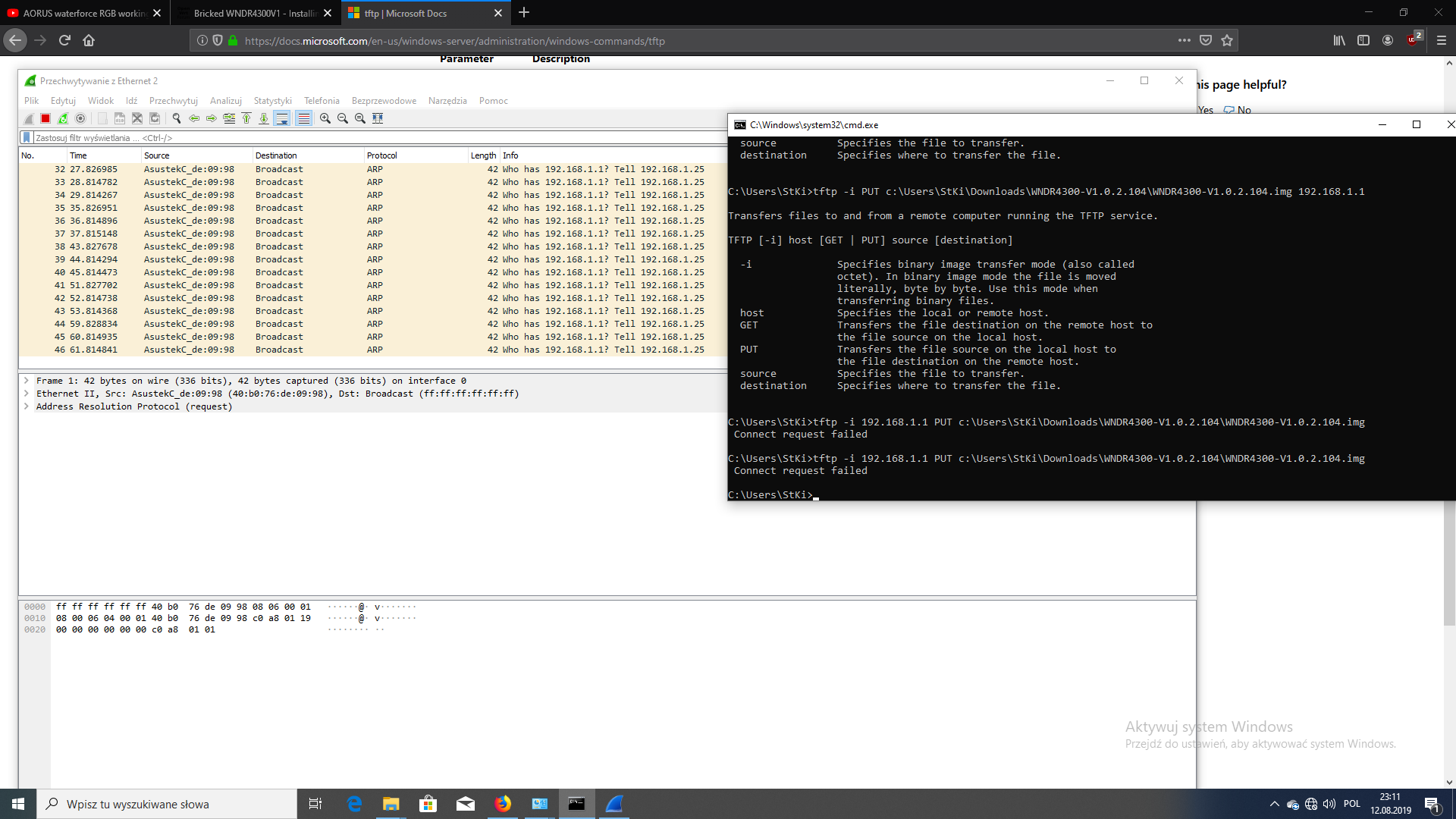Sort packets by Protocol column header

tap(416, 155)
